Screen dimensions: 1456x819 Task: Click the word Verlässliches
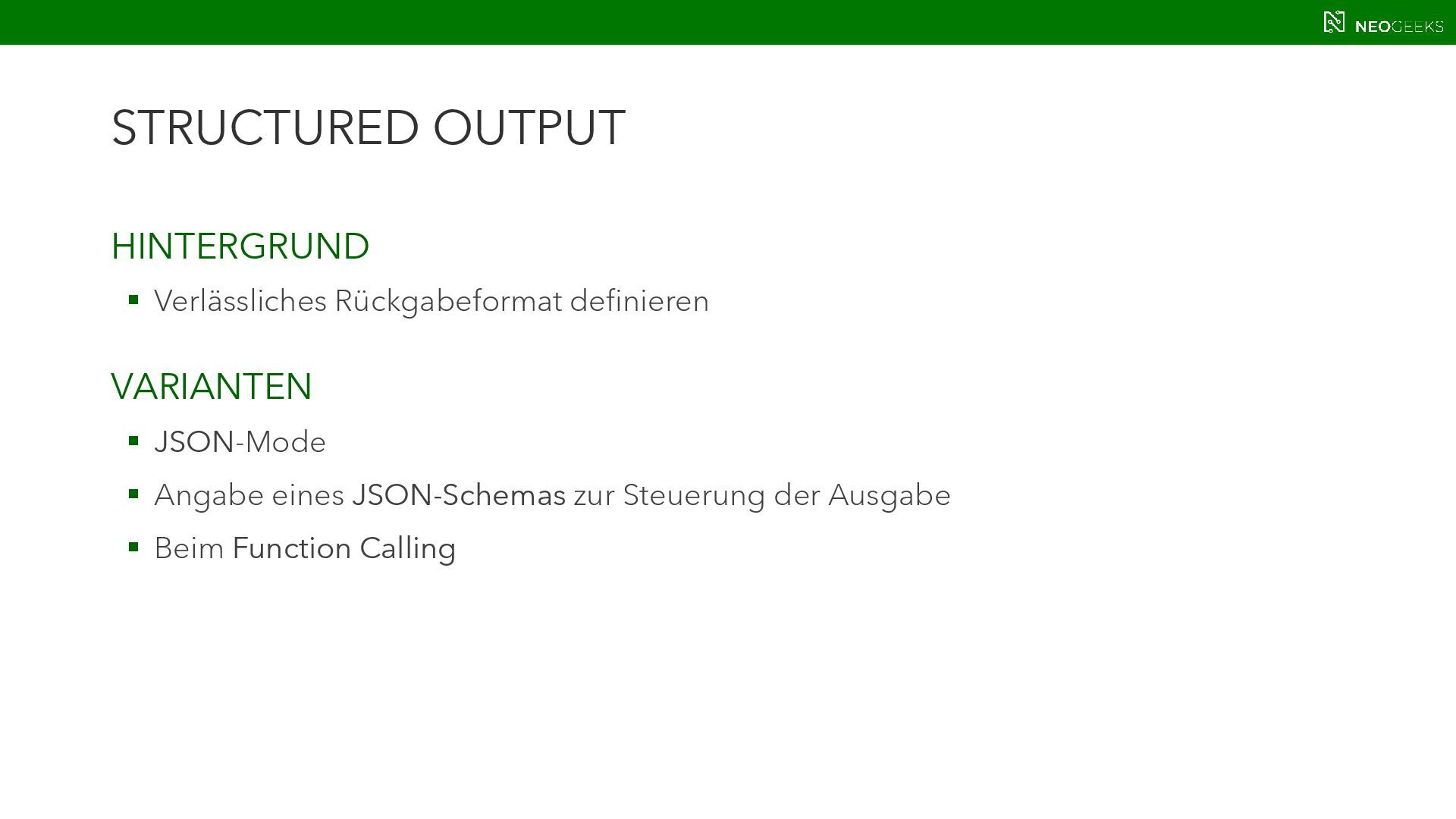[240, 301]
